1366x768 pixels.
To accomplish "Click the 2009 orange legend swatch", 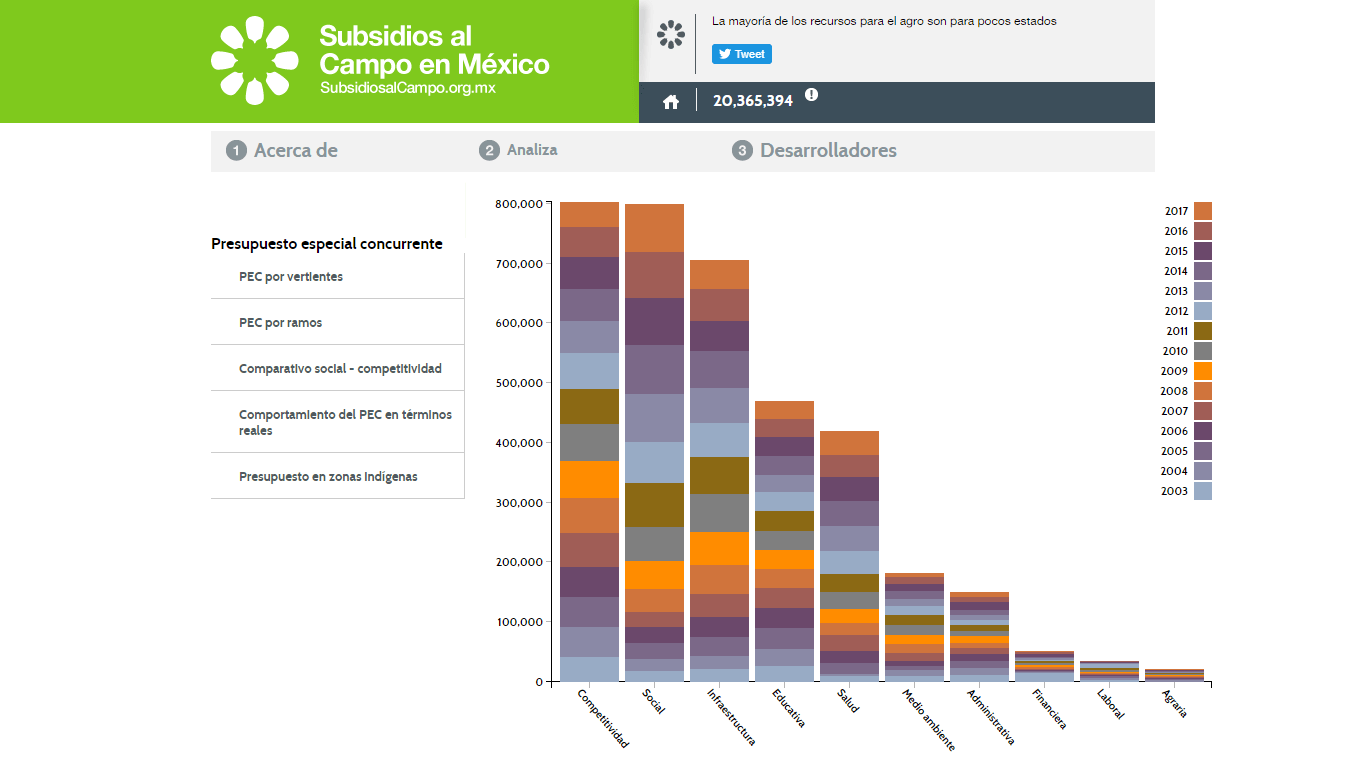I will click(x=1203, y=371).
